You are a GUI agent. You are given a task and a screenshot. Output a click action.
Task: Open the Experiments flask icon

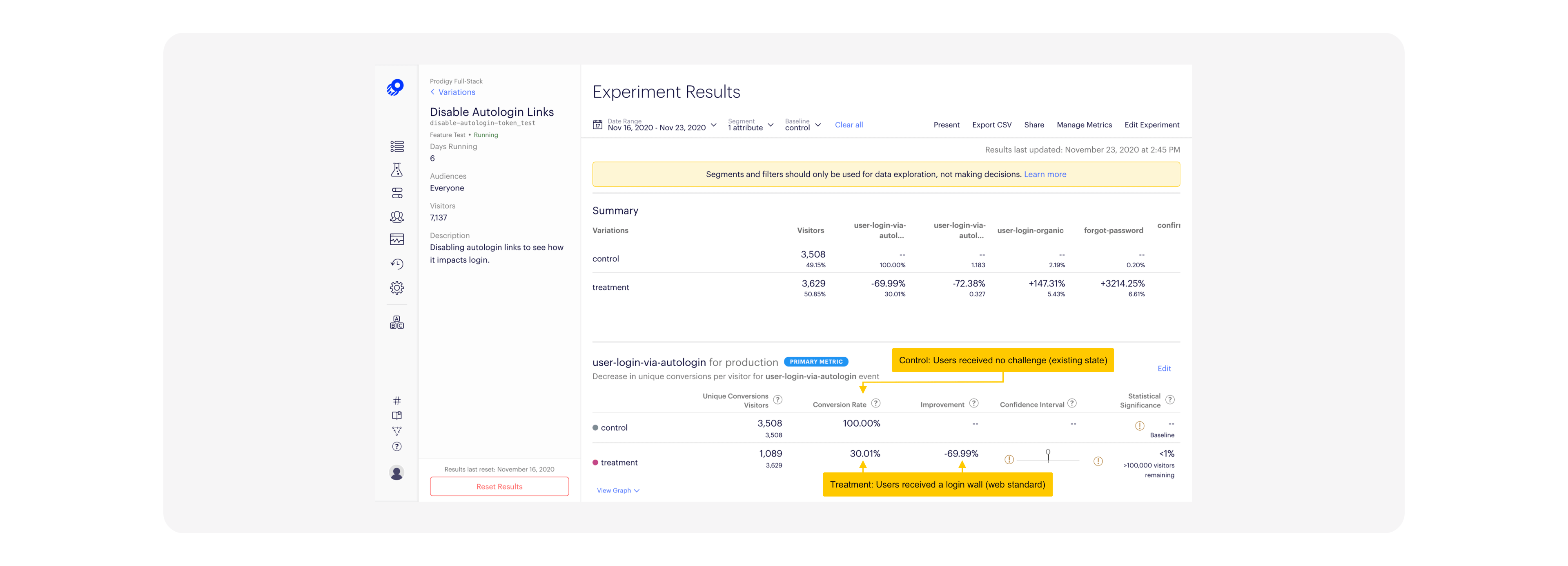[x=397, y=169]
